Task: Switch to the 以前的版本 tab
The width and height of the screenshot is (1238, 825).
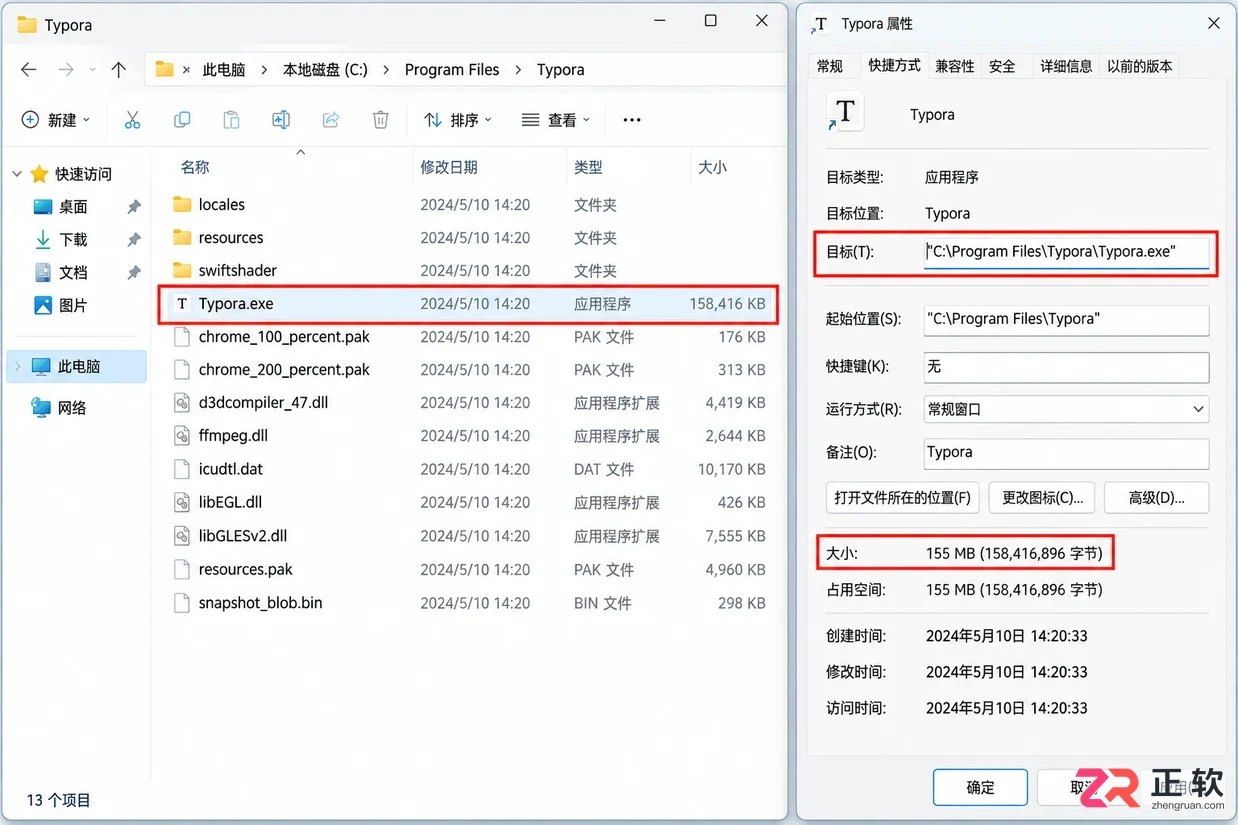Action: pos(1139,66)
